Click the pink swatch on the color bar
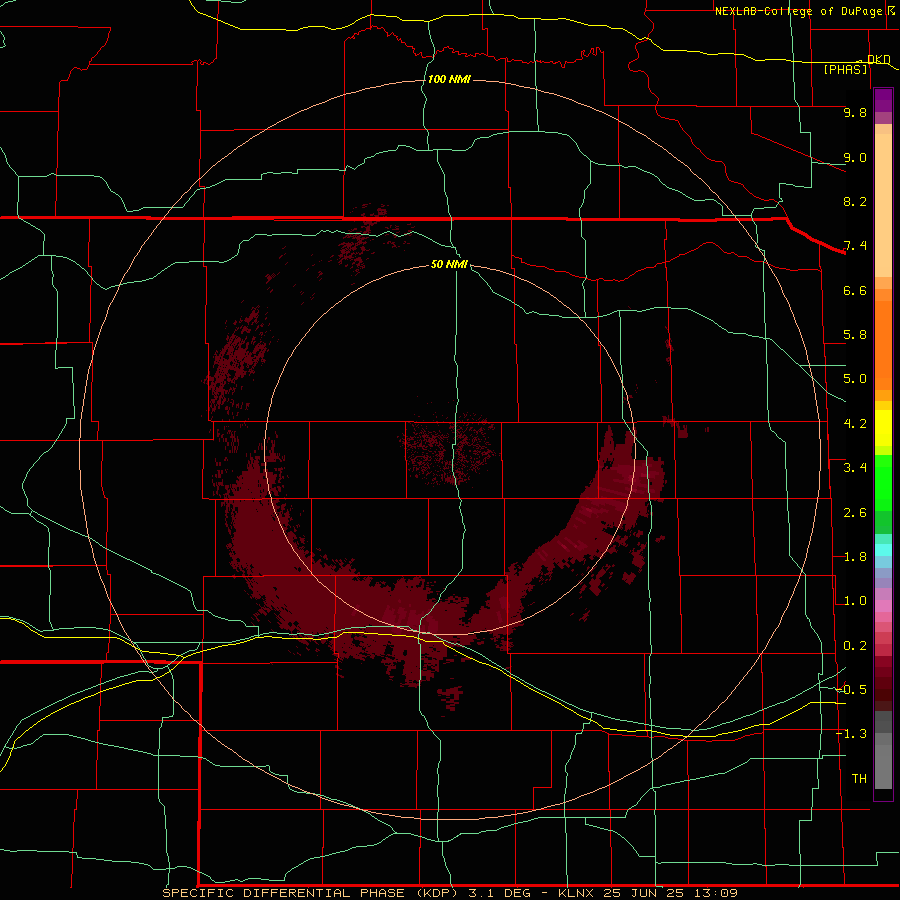The image size is (900, 900). tap(883, 606)
